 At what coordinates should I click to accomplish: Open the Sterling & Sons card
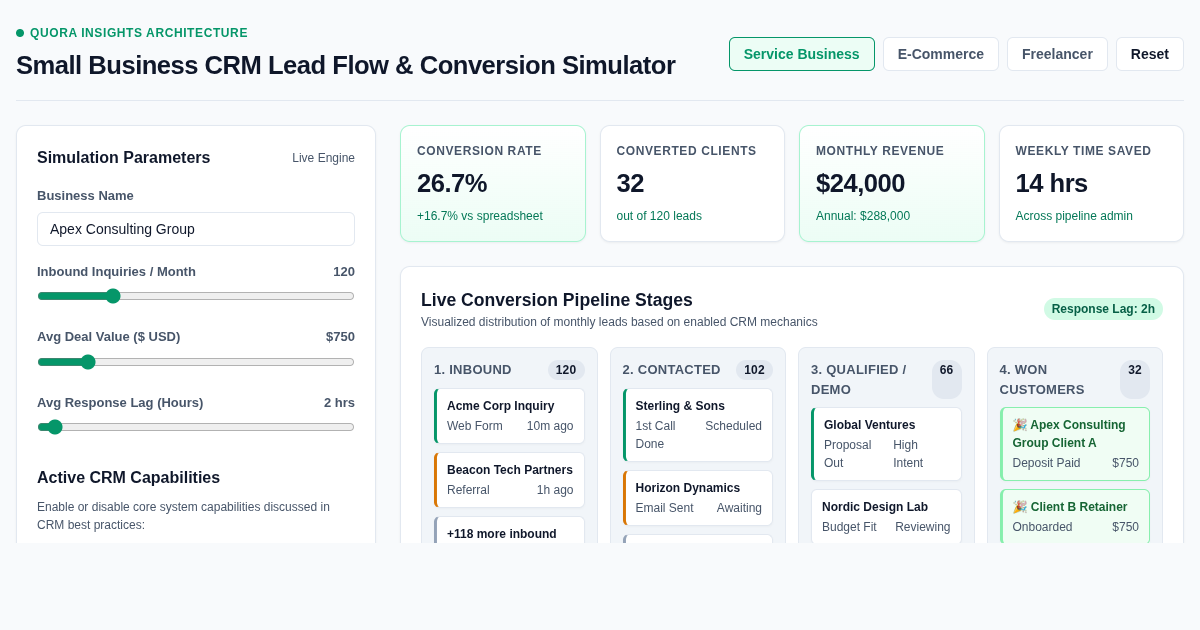point(698,425)
